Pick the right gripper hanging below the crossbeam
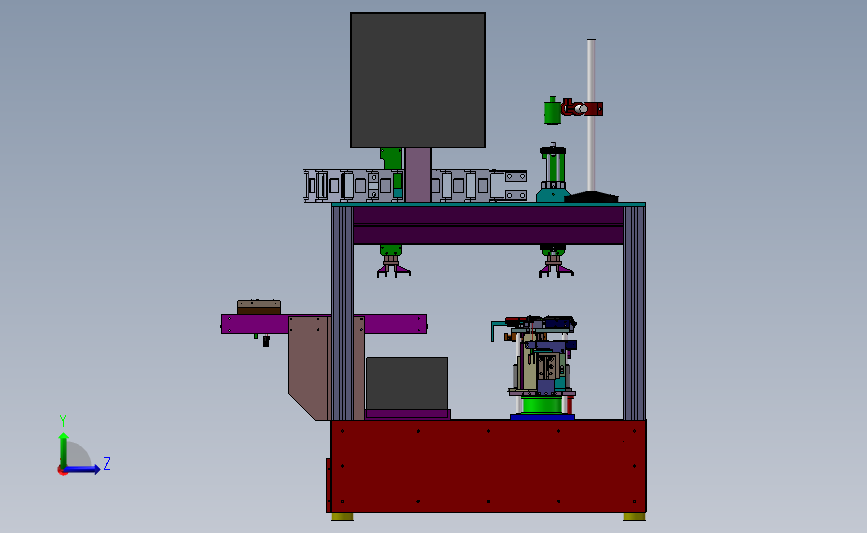The image size is (867, 533). [555, 260]
